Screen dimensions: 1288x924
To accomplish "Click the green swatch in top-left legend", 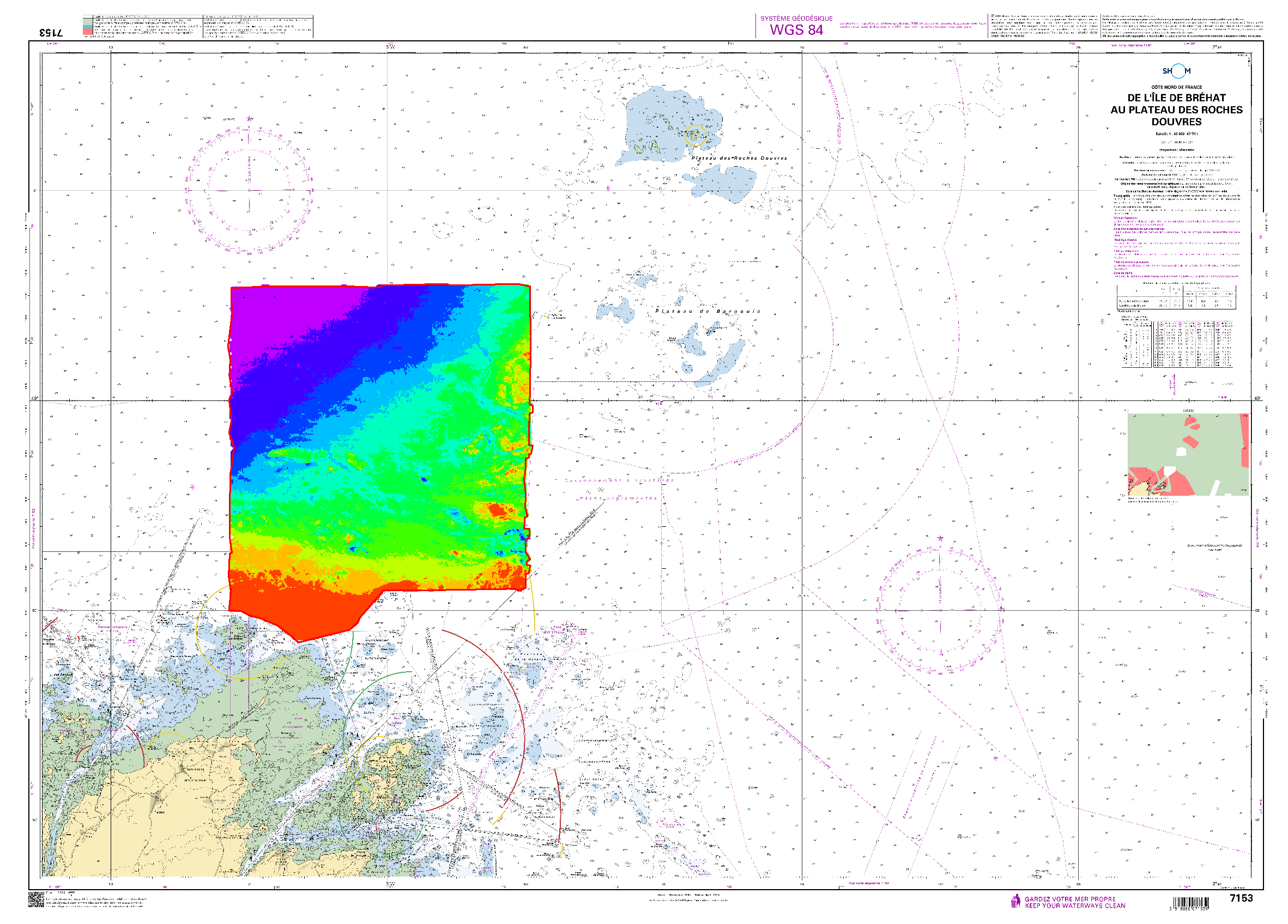I will pyautogui.click(x=87, y=22).
